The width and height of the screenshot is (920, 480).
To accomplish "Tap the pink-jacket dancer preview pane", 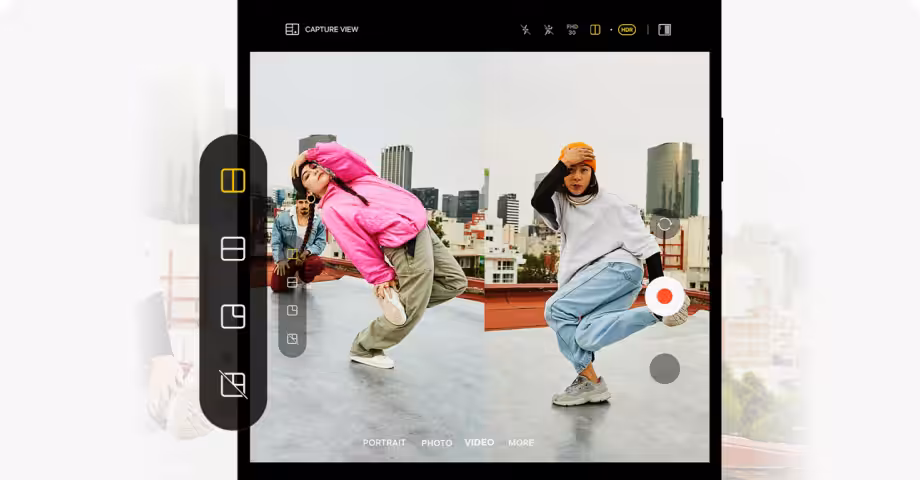I will pyautogui.click(x=367, y=256).
